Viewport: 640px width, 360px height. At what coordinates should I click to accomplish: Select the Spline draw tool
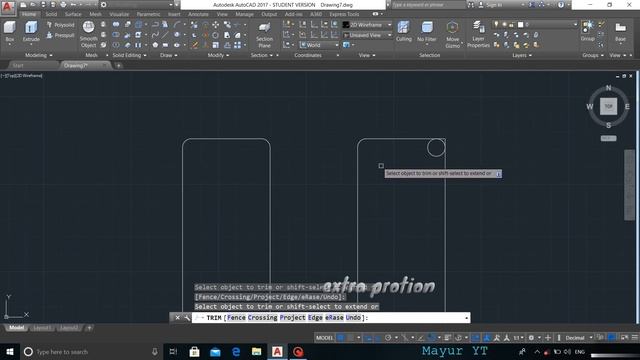click(155, 35)
